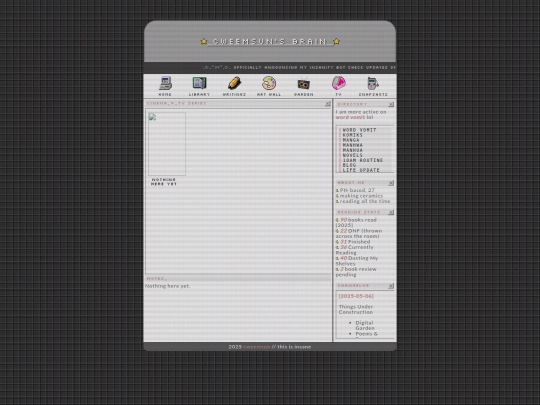The image size is (540, 405).
Task: Open the Home computer icon
Action: [165, 83]
